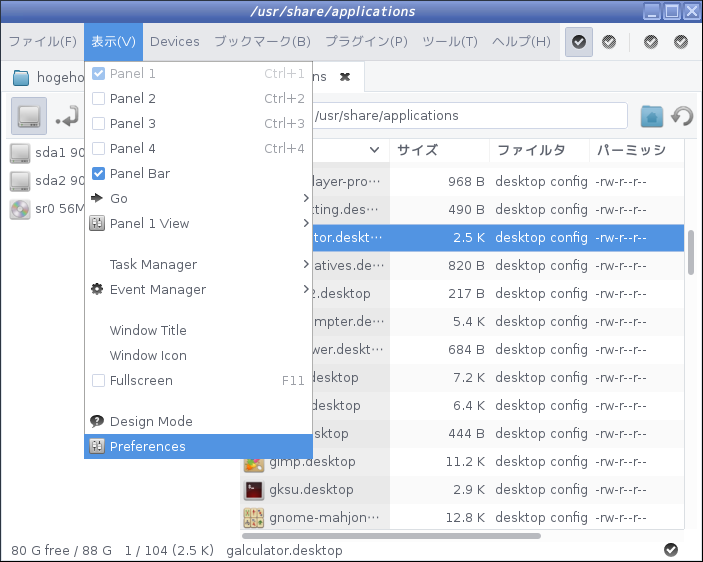Click the Panel 1 View settings icon
Screen dimensions: 703x562
[97, 223]
